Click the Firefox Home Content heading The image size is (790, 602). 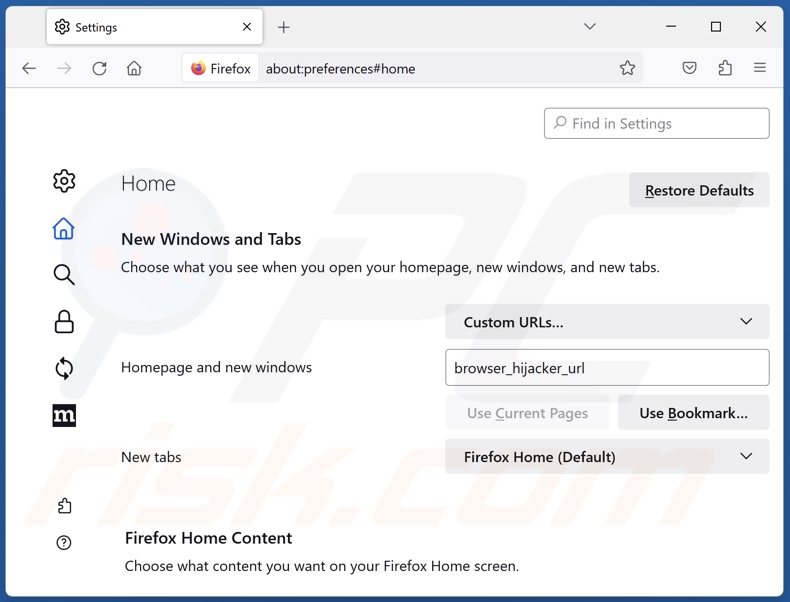pos(209,538)
